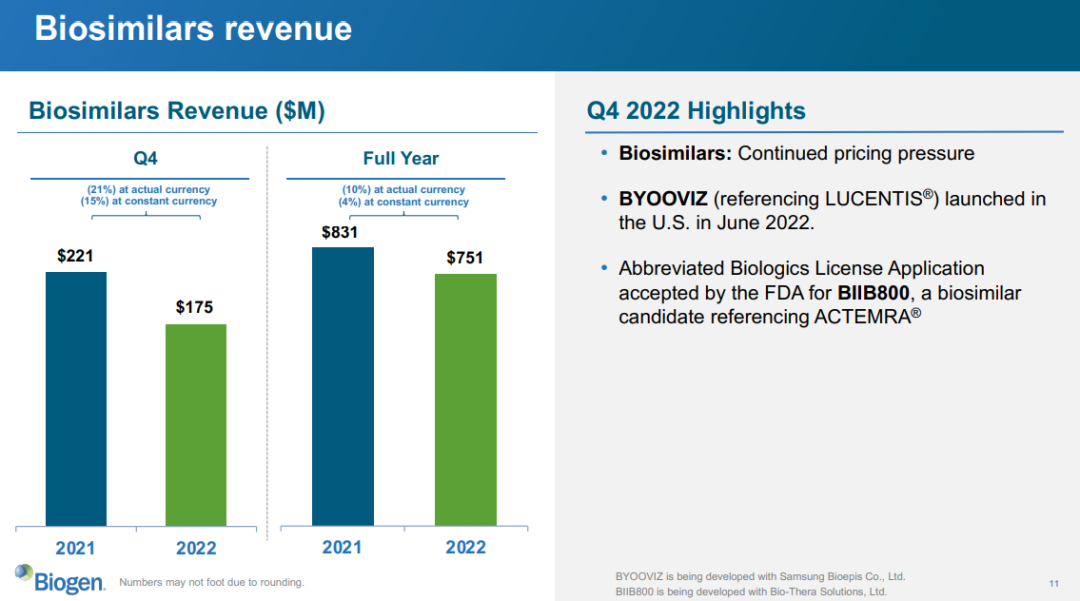Select the bold 'BIIB800' text in highlights
Image resolution: width=1080 pixels, height=601 pixels.
pyautogui.click(x=872, y=293)
